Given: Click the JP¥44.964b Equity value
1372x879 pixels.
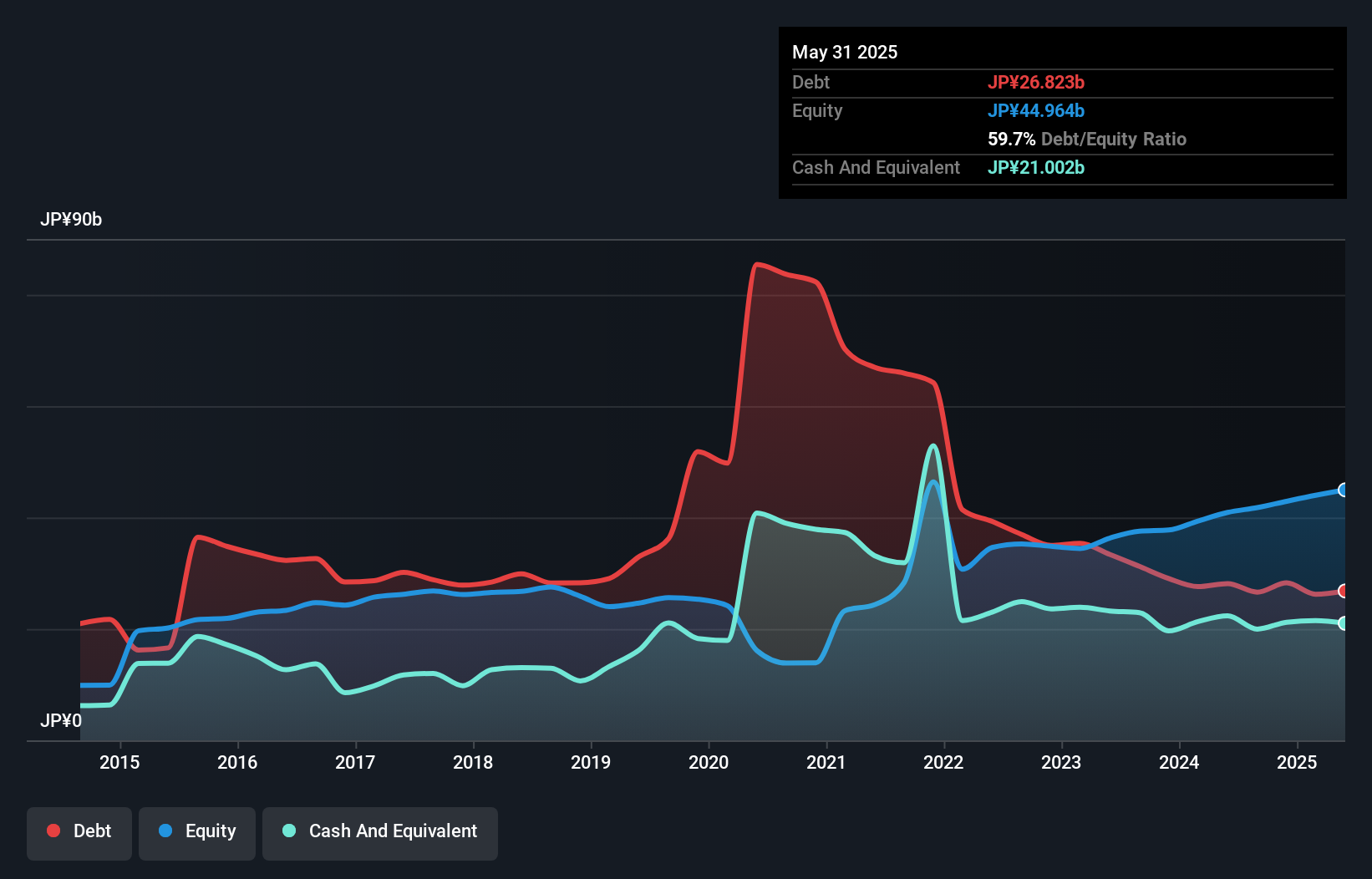Looking at the screenshot, I should pyautogui.click(x=1037, y=110).
